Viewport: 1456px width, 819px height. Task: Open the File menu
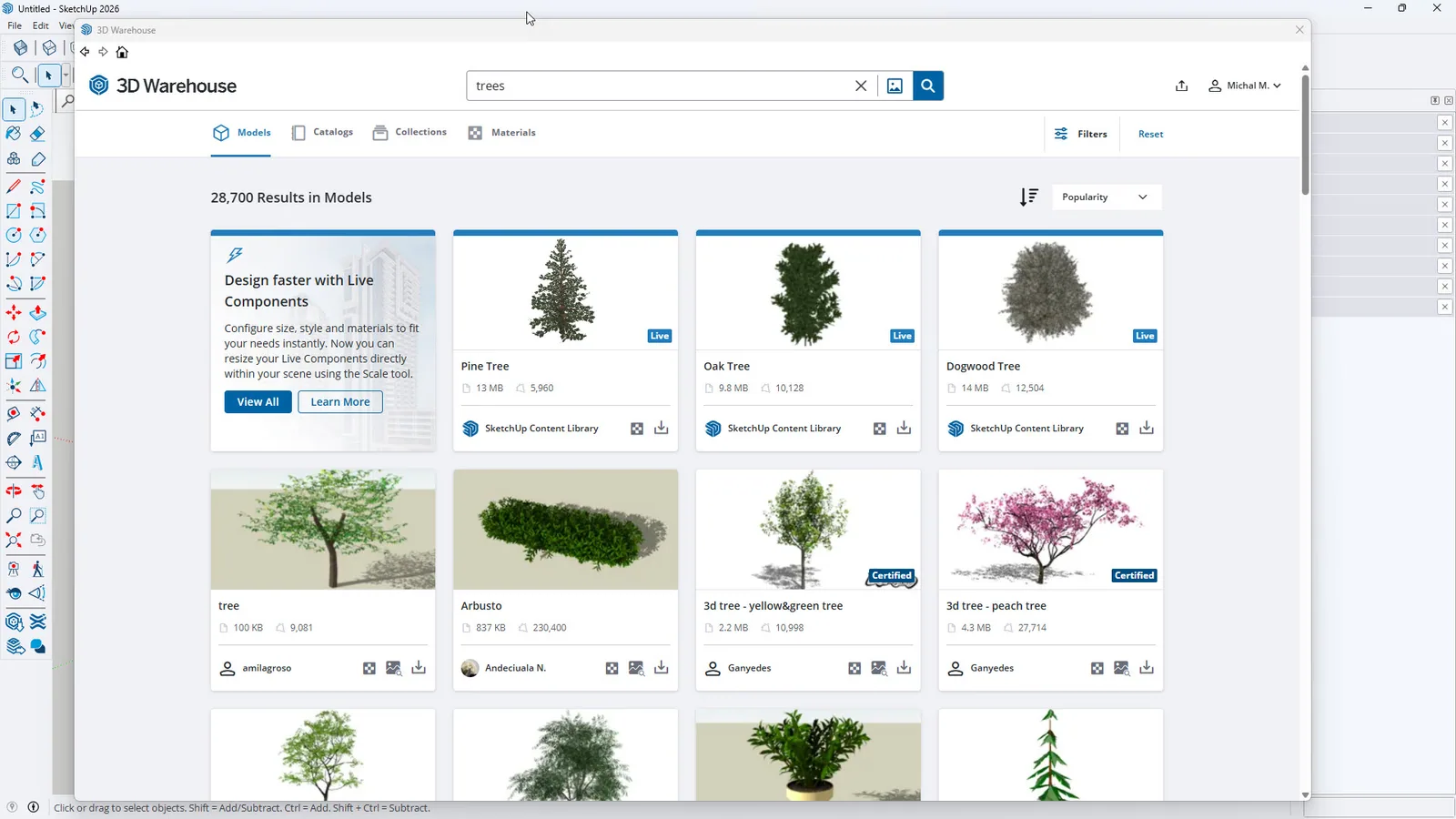(x=15, y=25)
